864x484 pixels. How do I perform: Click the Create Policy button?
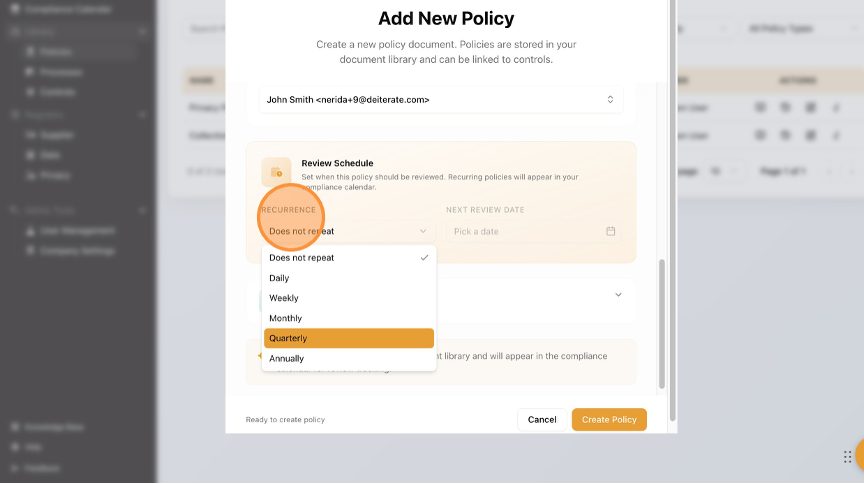[609, 420]
